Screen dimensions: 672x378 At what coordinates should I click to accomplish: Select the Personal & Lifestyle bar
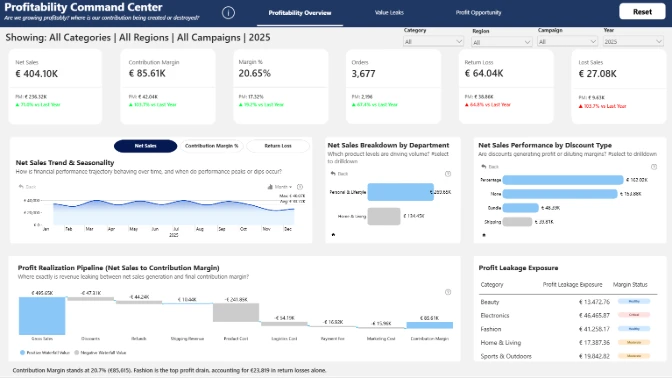401,192
